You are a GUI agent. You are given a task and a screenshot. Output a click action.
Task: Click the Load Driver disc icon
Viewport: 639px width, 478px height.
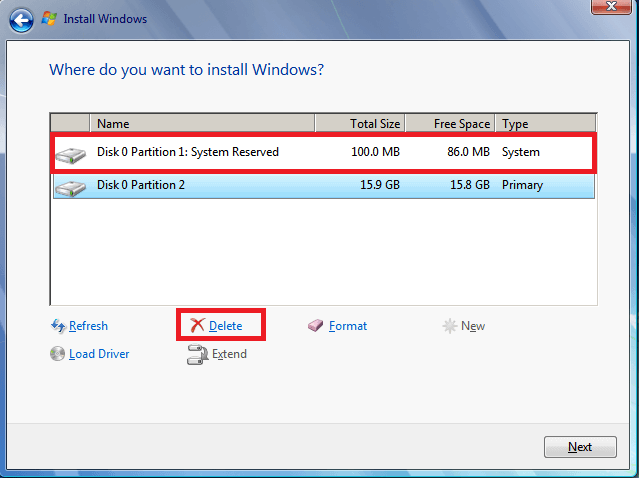[57, 354]
